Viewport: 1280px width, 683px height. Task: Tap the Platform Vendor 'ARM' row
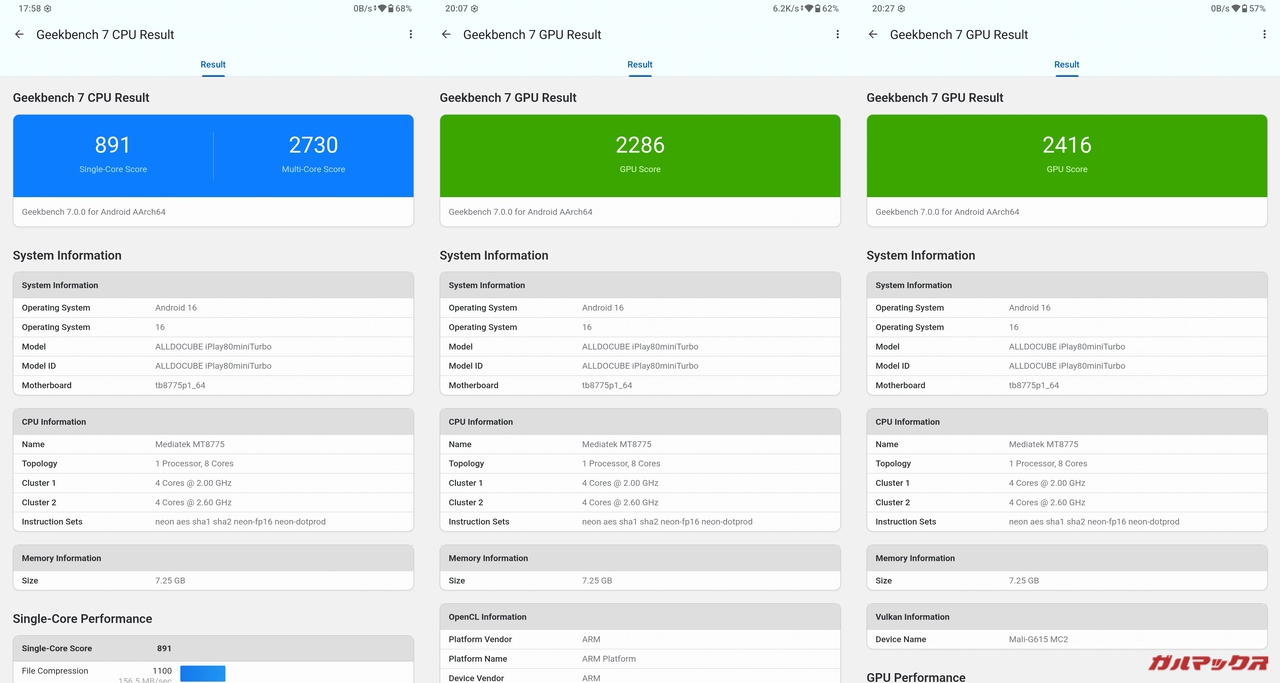[x=640, y=640]
